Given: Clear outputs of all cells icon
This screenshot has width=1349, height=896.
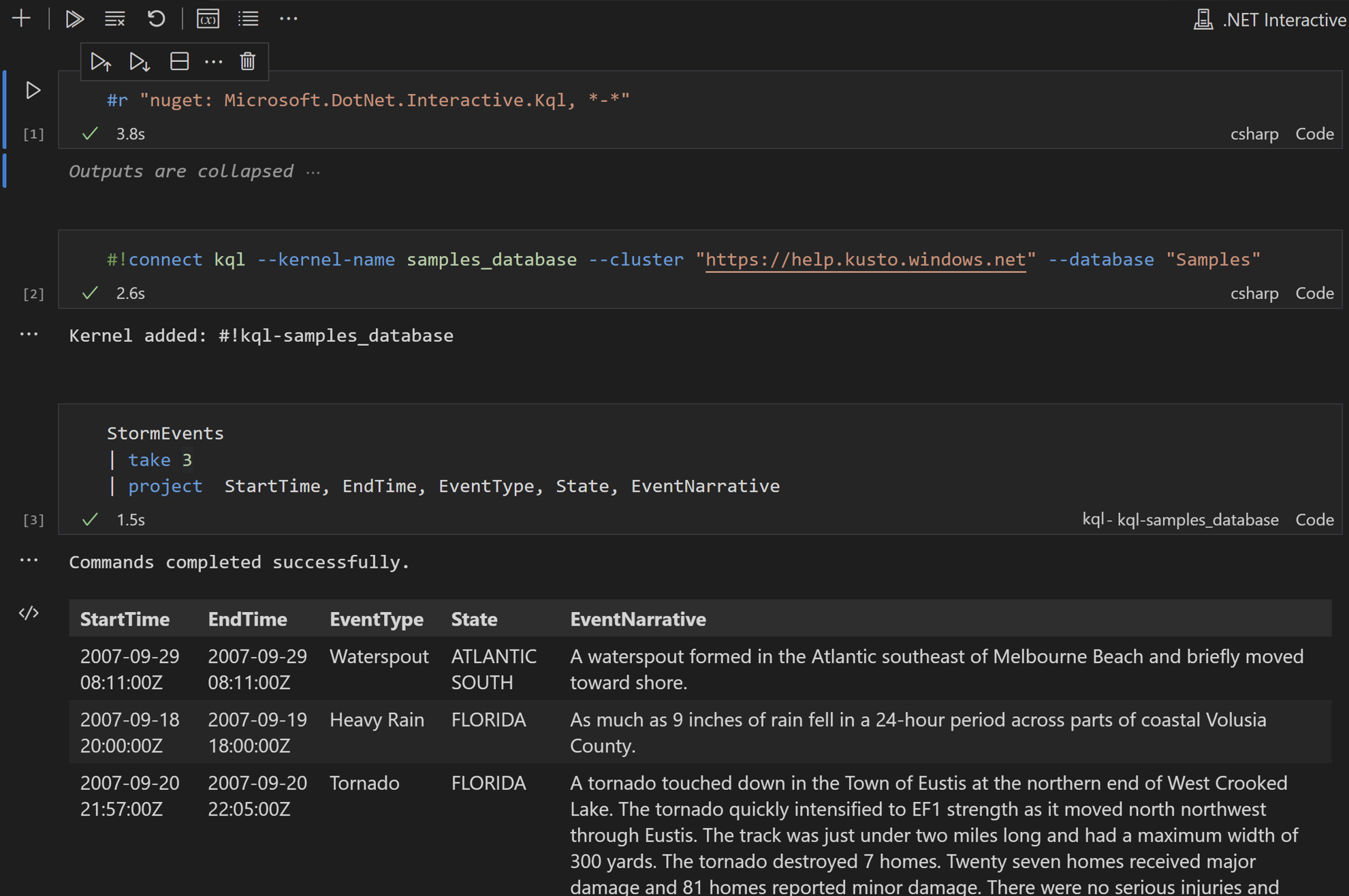Looking at the screenshot, I should 114,18.
